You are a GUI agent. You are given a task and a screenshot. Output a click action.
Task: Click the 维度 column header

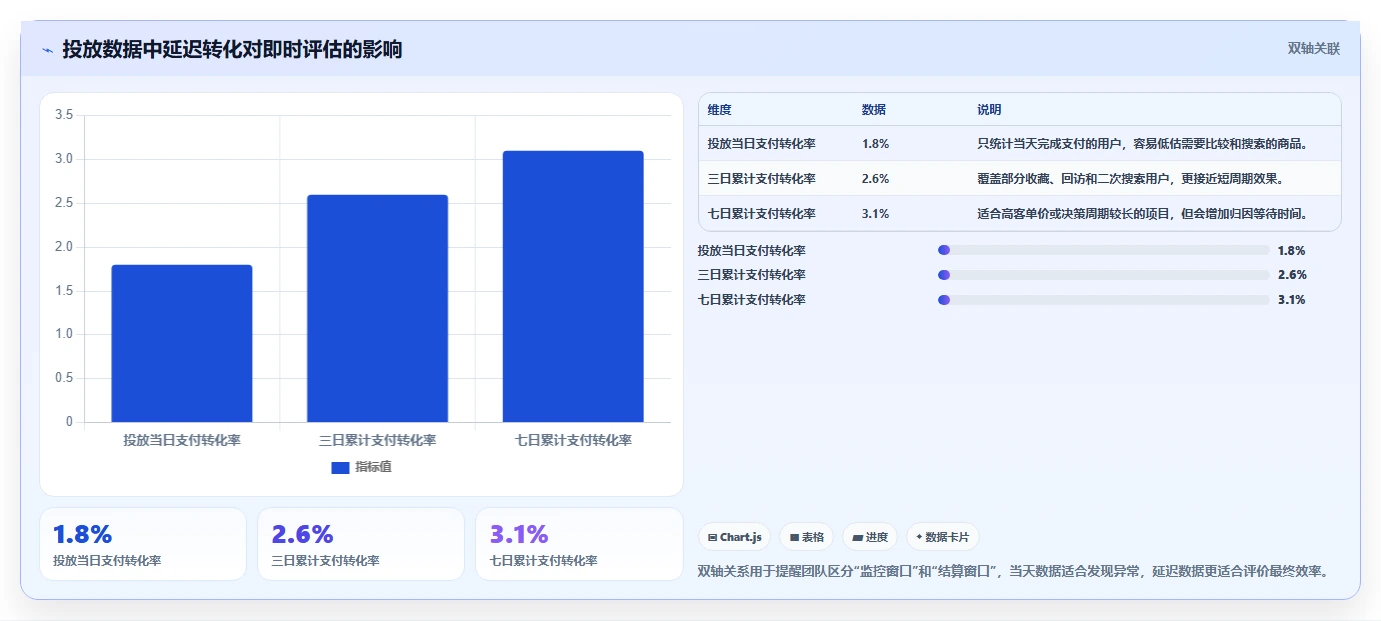719,110
